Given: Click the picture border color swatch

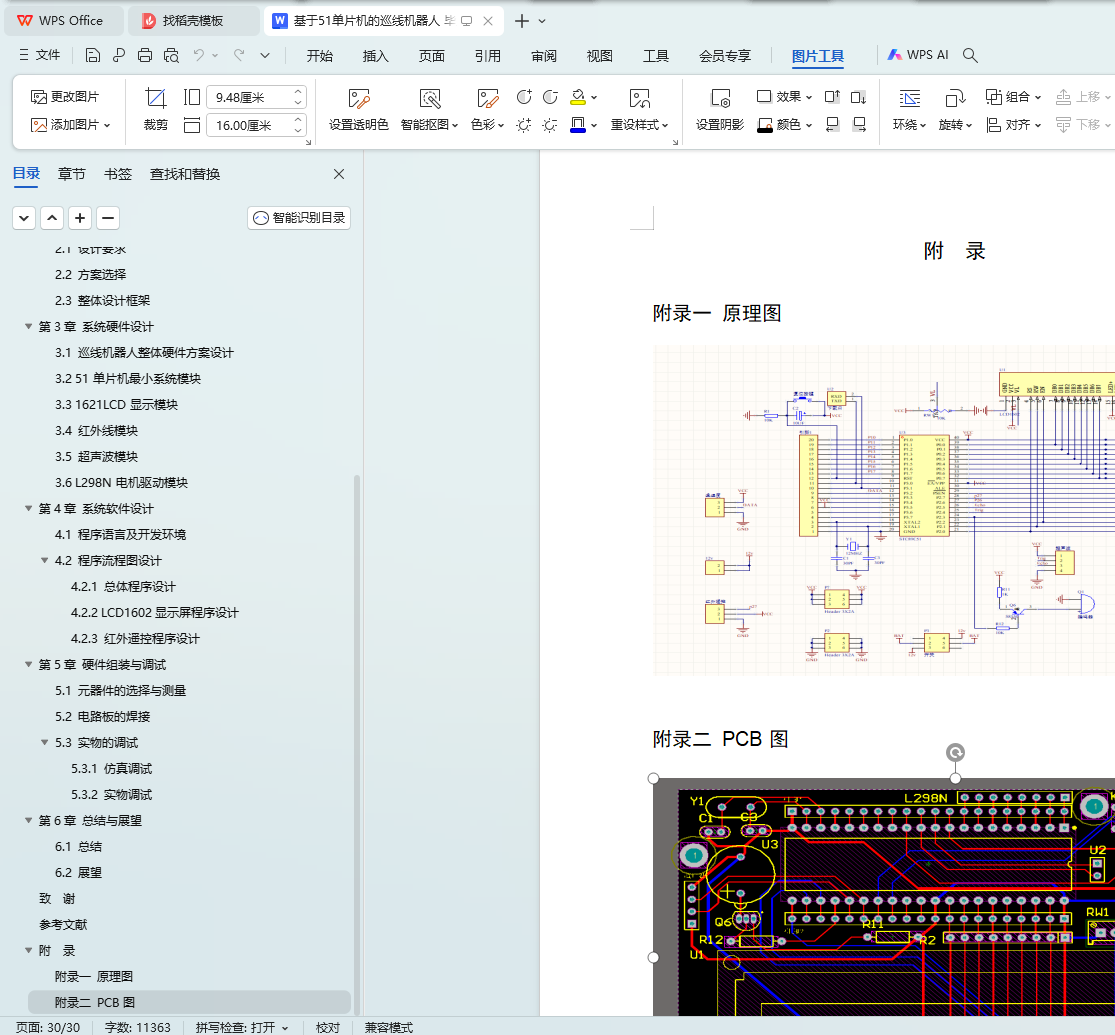Looking at the screenshot, I should click(x=578, y=125).
